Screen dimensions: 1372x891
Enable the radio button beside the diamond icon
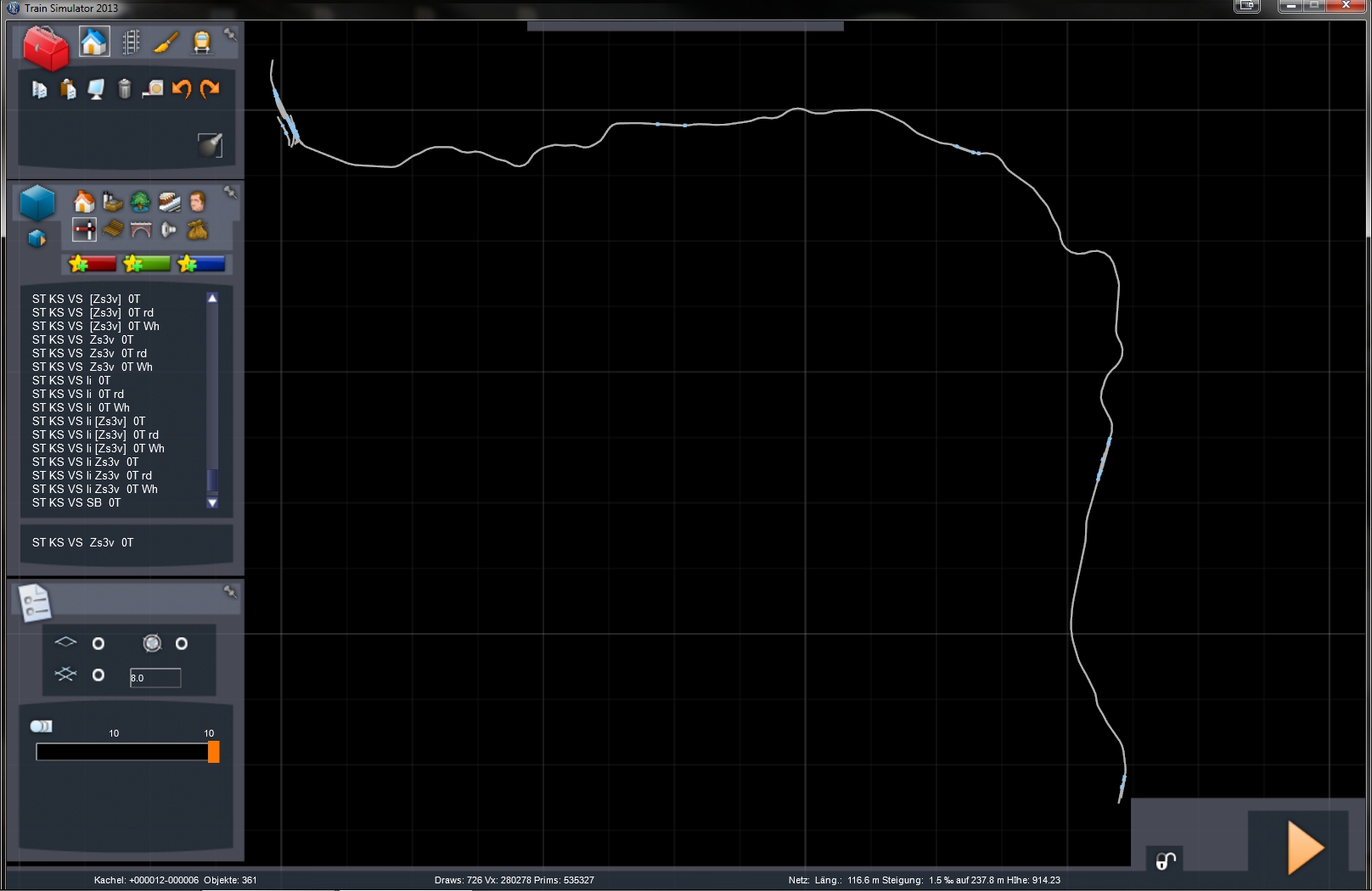pos(98,643)
